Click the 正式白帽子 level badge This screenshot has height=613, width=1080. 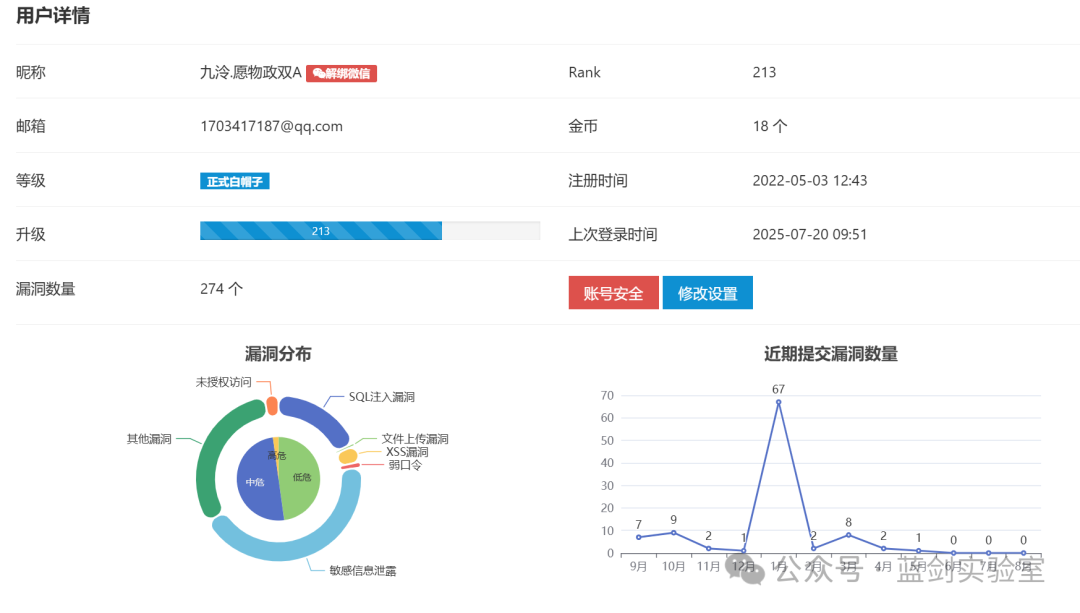pos(235,181)
